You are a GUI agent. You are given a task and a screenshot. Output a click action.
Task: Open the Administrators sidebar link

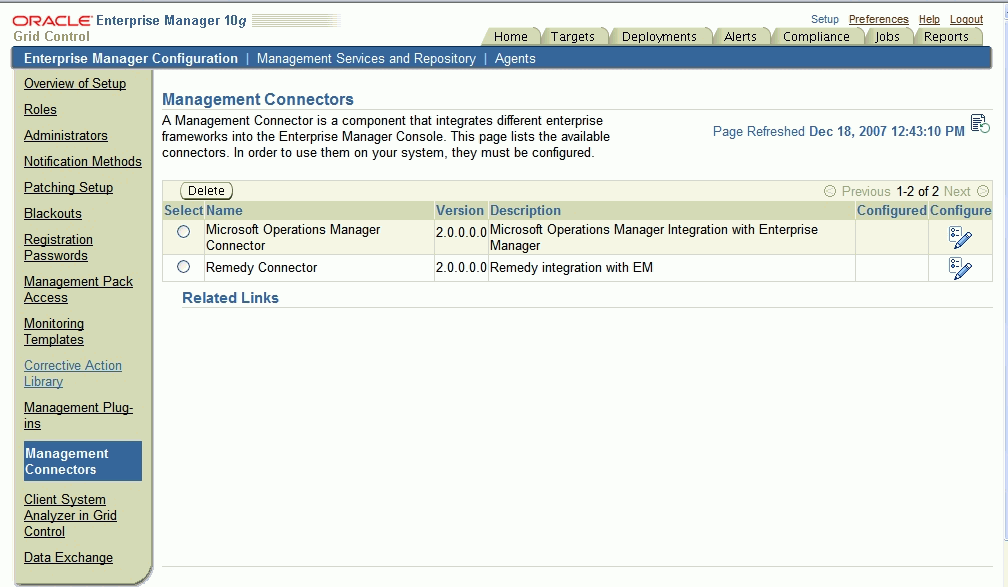[x=66, y=136]
